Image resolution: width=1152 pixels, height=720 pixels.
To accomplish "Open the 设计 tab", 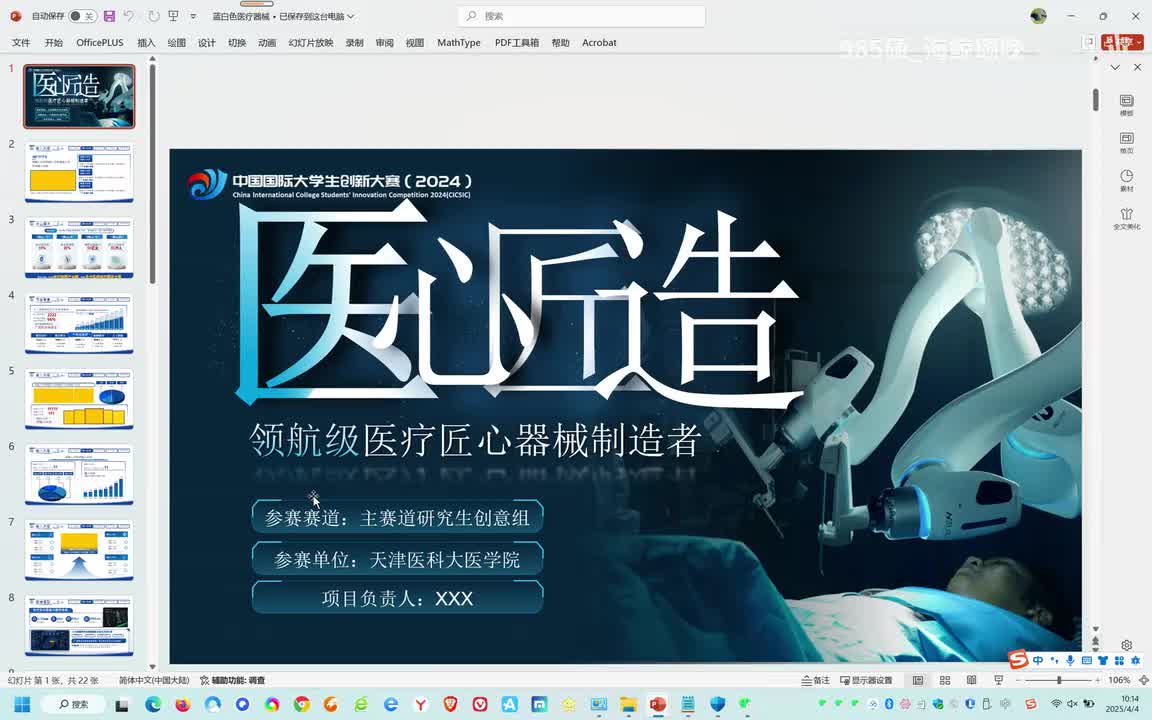I will click(206, 43).
